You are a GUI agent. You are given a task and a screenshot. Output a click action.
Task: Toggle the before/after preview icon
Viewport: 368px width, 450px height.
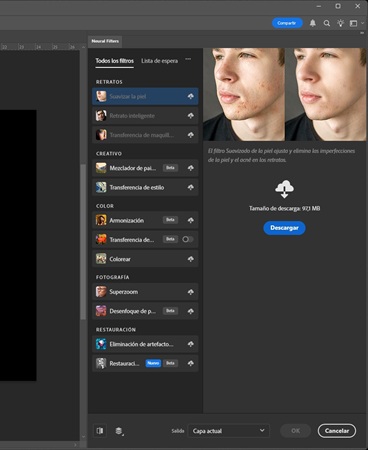[x=100, y=431]
